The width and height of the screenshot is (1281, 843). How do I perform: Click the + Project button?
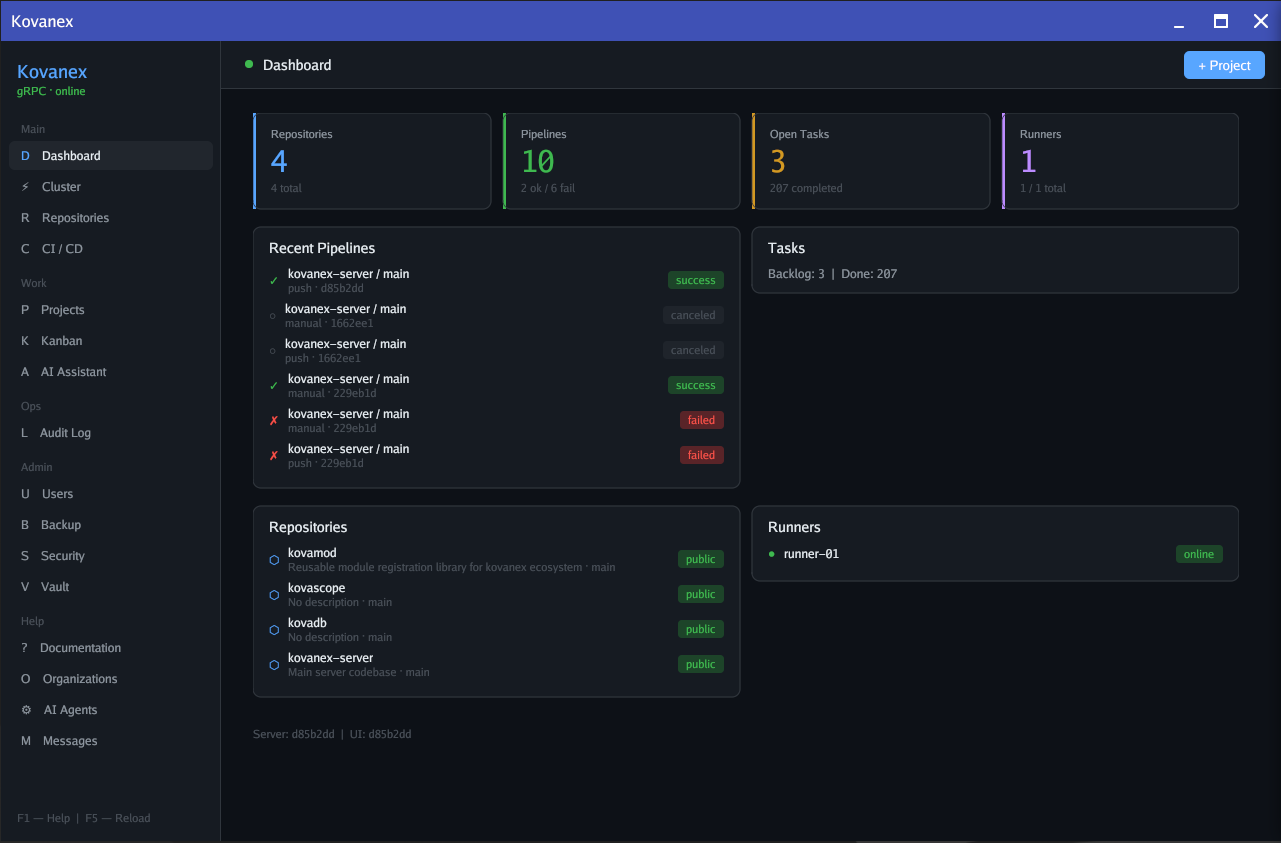1223,64
